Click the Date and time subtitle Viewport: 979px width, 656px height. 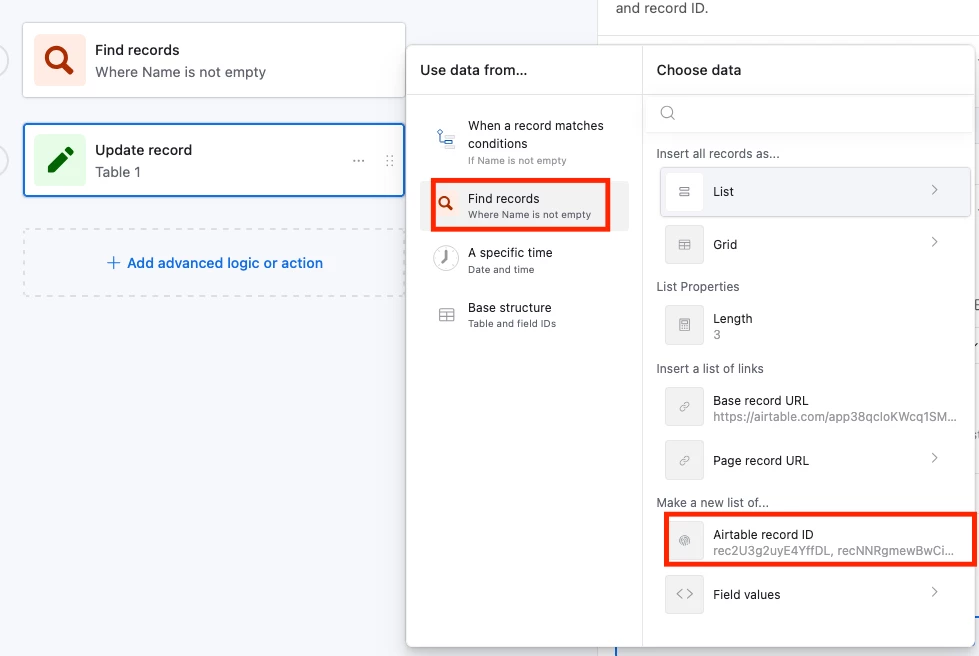501,270
